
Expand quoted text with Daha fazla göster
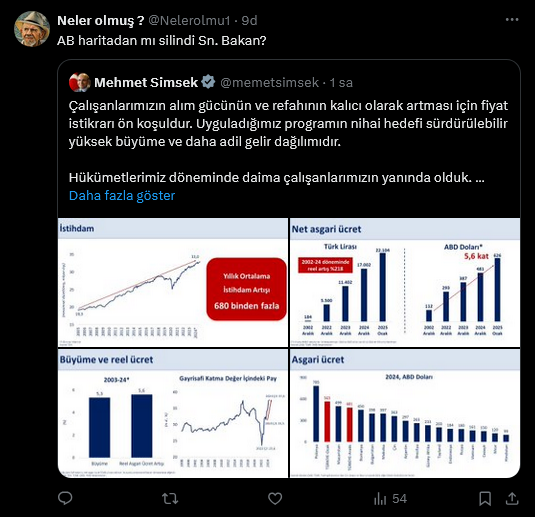(x=122, y=196)
